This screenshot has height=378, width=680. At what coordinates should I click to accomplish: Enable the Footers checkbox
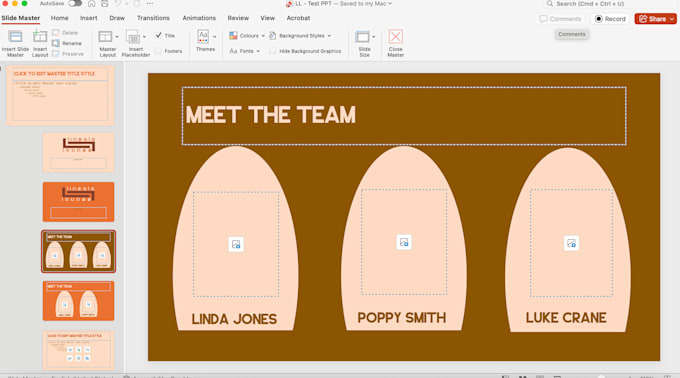[158, 51]
